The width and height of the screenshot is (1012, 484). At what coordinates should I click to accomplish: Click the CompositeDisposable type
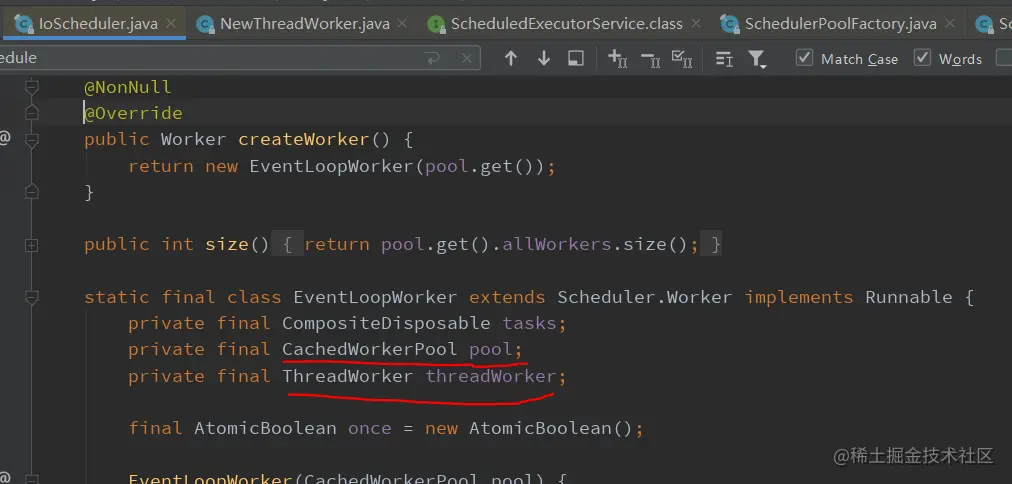[x=386, y=323]
